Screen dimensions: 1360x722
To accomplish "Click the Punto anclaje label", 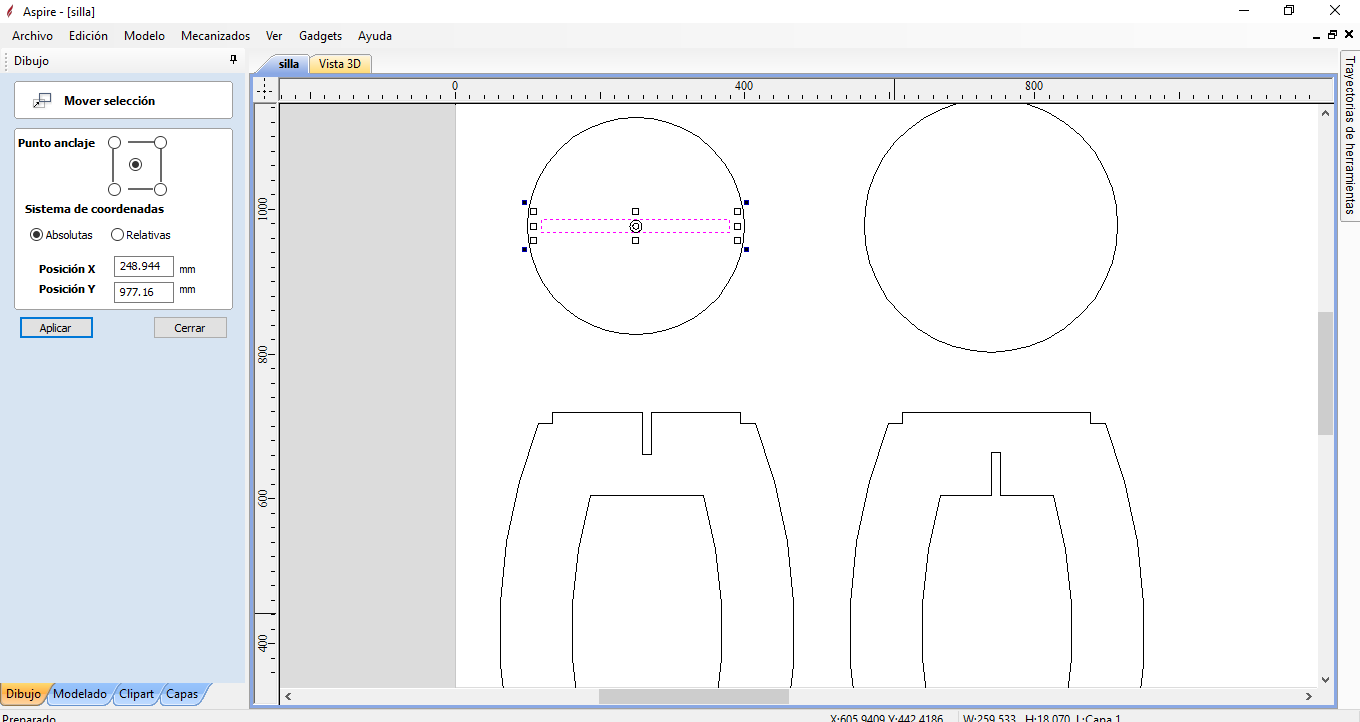I will (56, 143).
